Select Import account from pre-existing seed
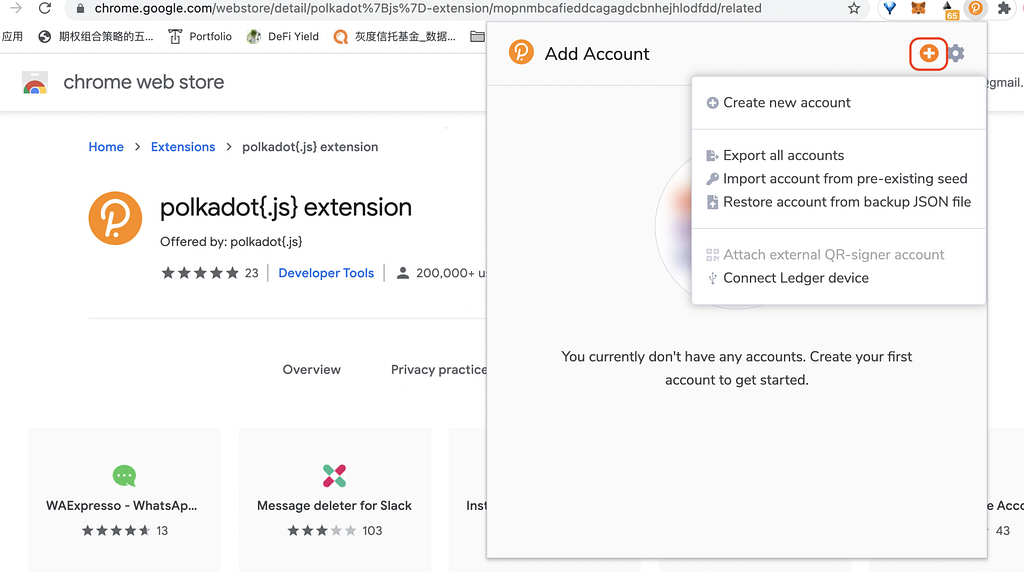The height and width of the screenshot is (585, 1024). pyautogui.click(x=845, y=178)
